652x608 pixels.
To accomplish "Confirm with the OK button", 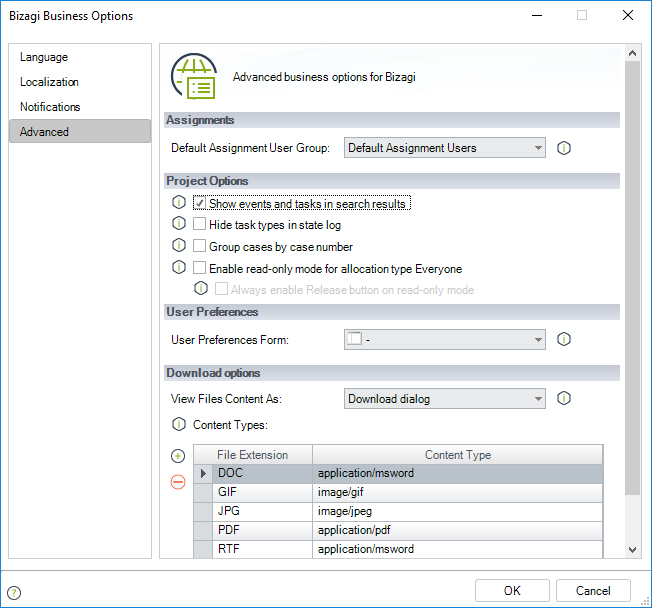I will 512,591.
